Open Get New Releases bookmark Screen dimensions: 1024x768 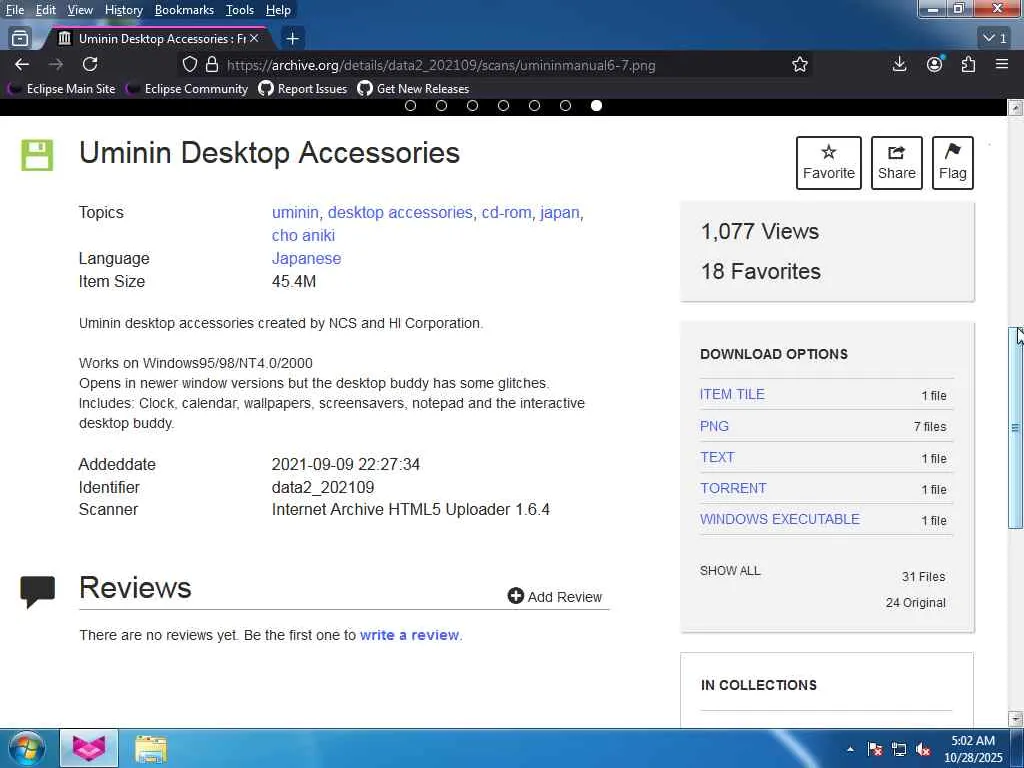(414, 88)
